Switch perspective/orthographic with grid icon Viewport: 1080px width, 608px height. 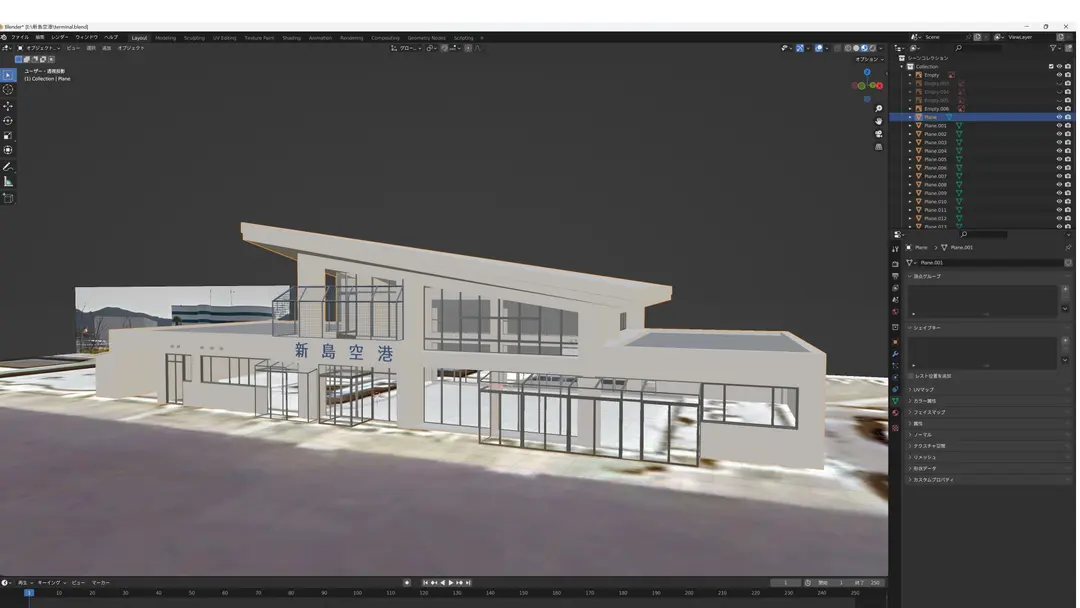coord(878,147)
